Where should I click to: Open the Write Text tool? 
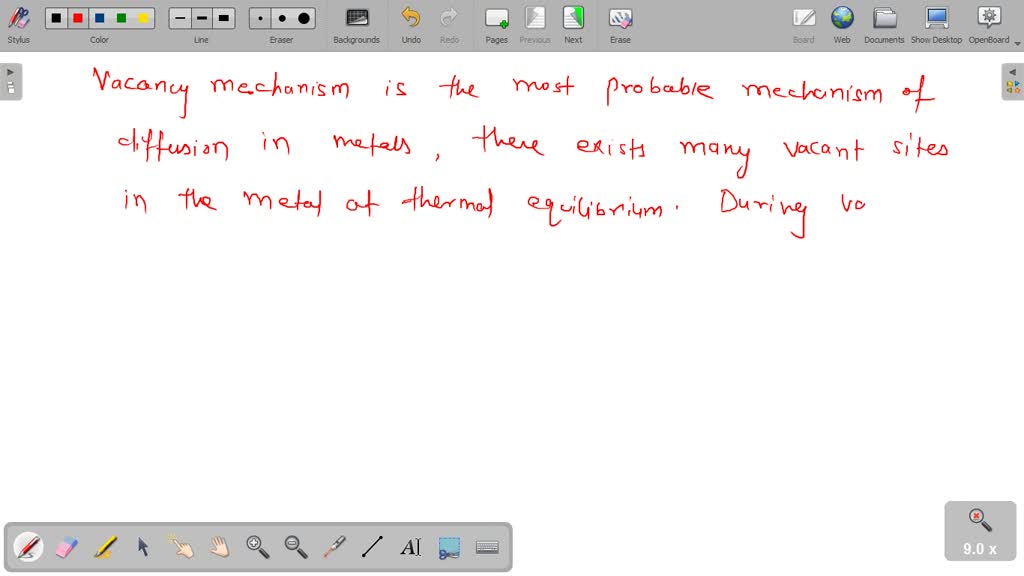[x=409, y=547]
